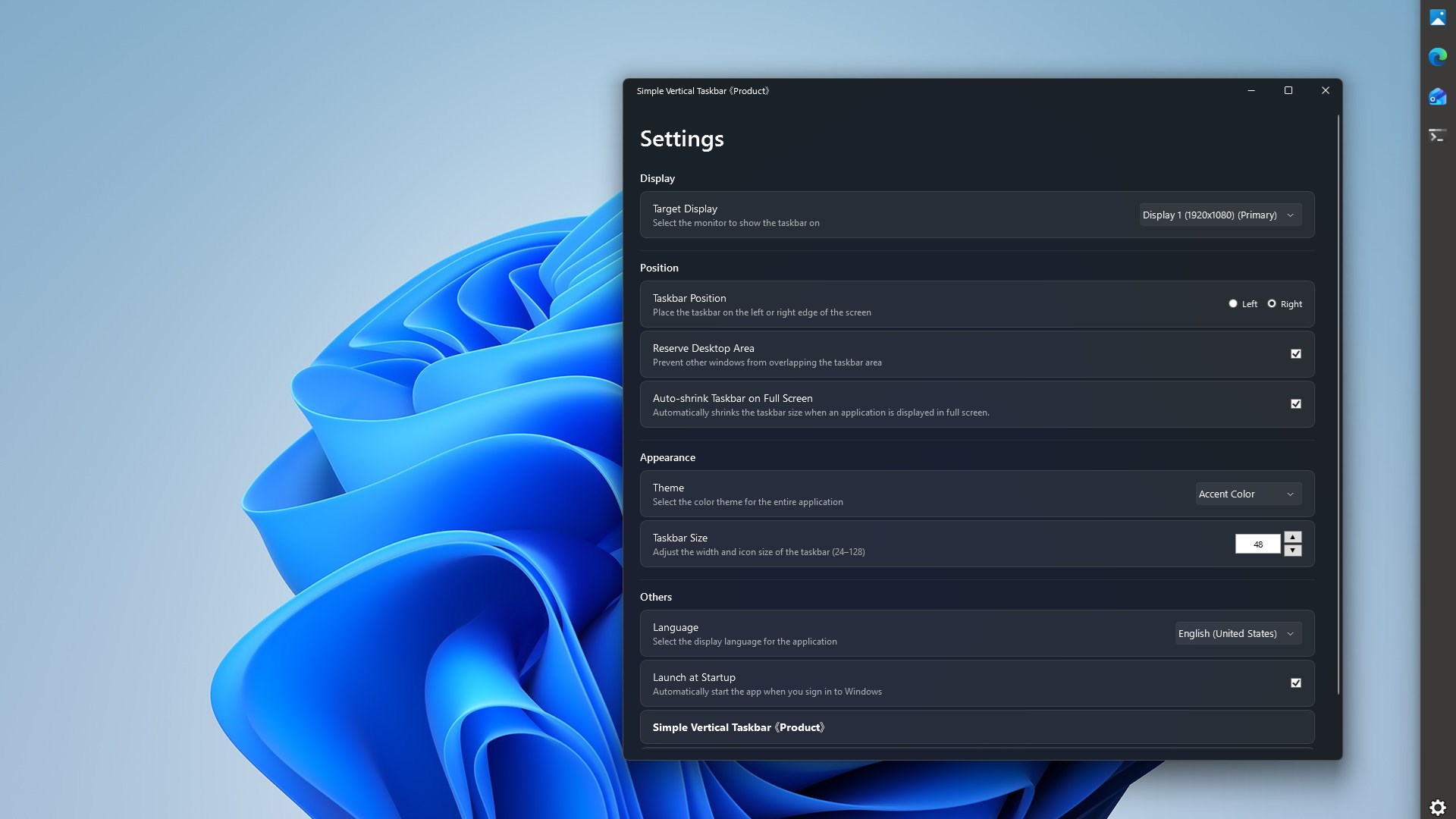The height and width of the screenshot is (819, 1456).
Task: Click "Select the color theme for the entire application"
Action: (x=748, y=502)
